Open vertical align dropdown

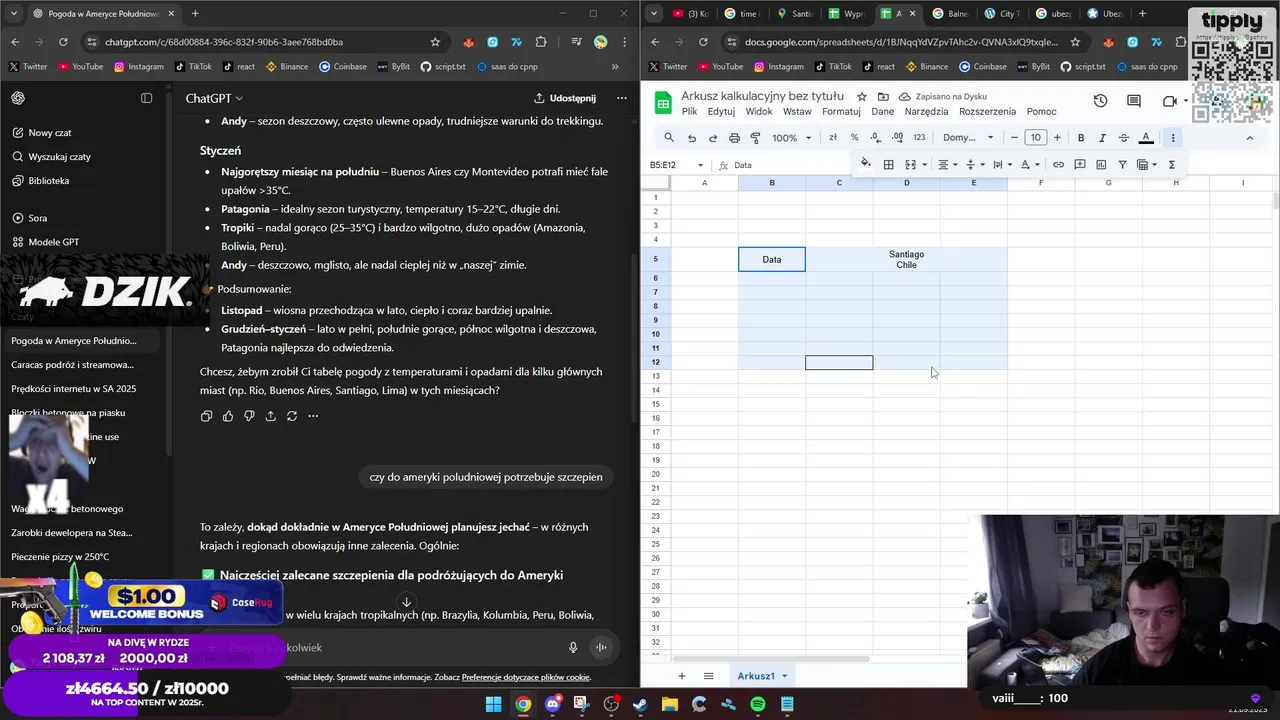[x=974, y=165]
